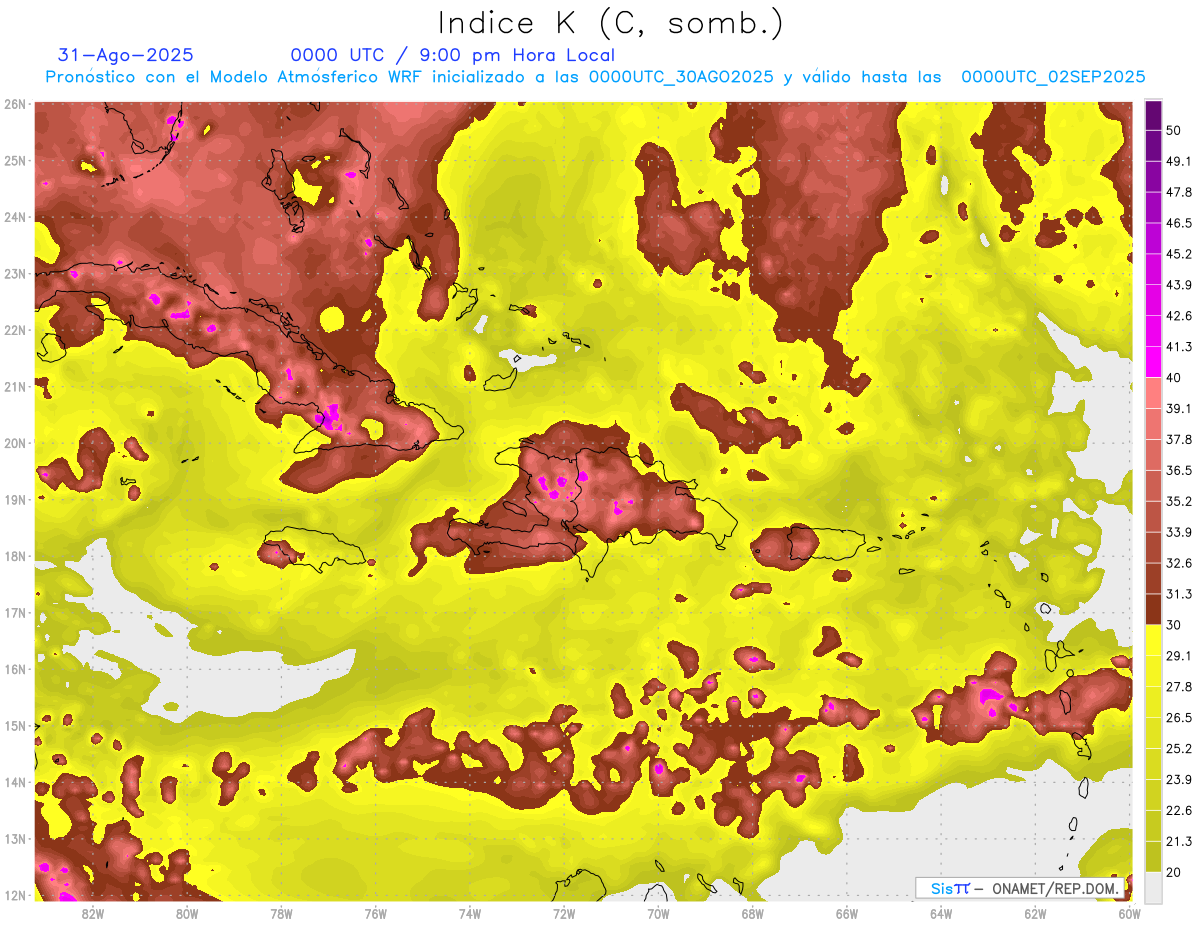The width and height of the screenshot is (1200, 927).
Task: Click the colorbar label '42.6'
Action: coord(1180,316)
